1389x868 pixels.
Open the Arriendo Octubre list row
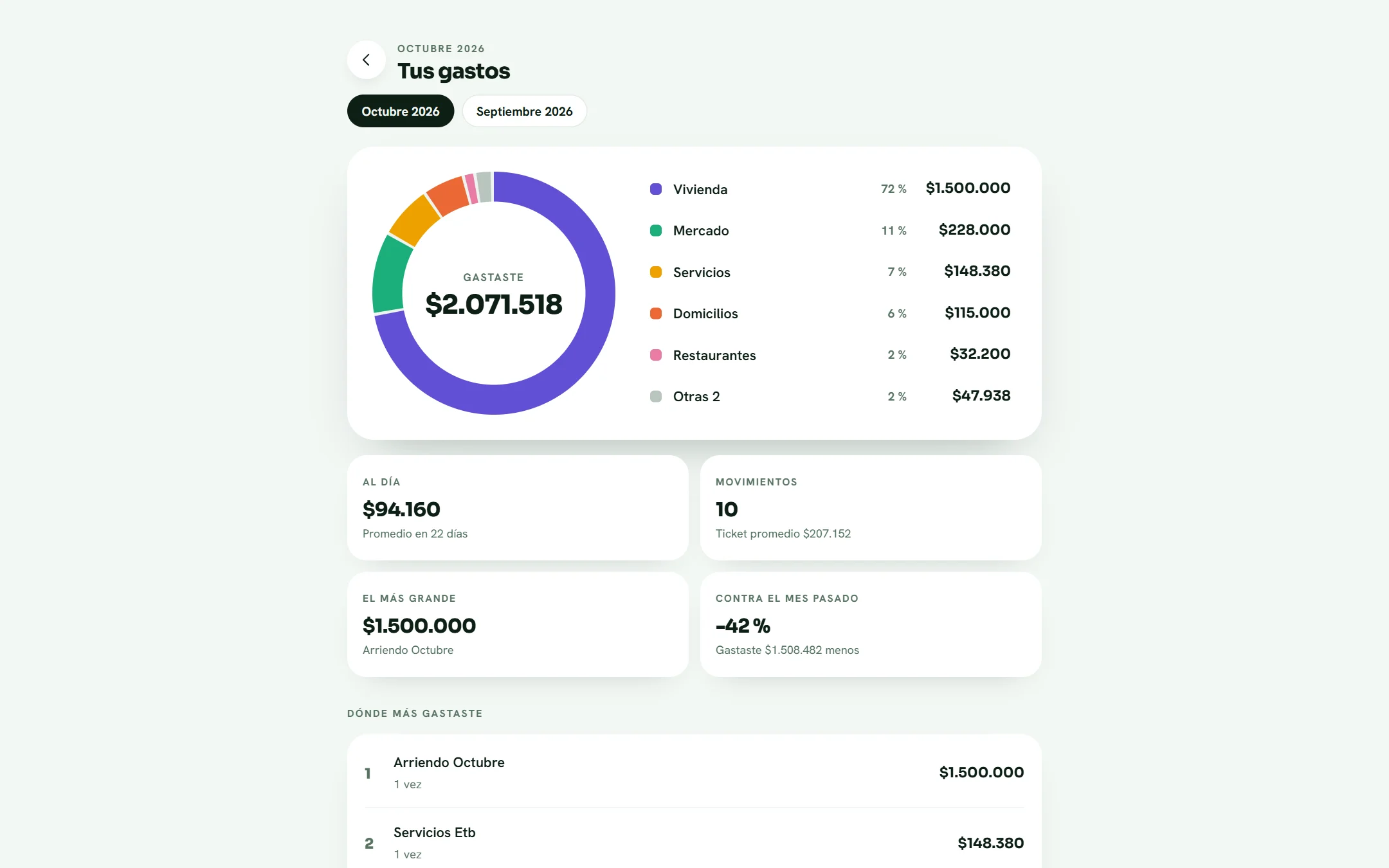[x=694, y=772]
